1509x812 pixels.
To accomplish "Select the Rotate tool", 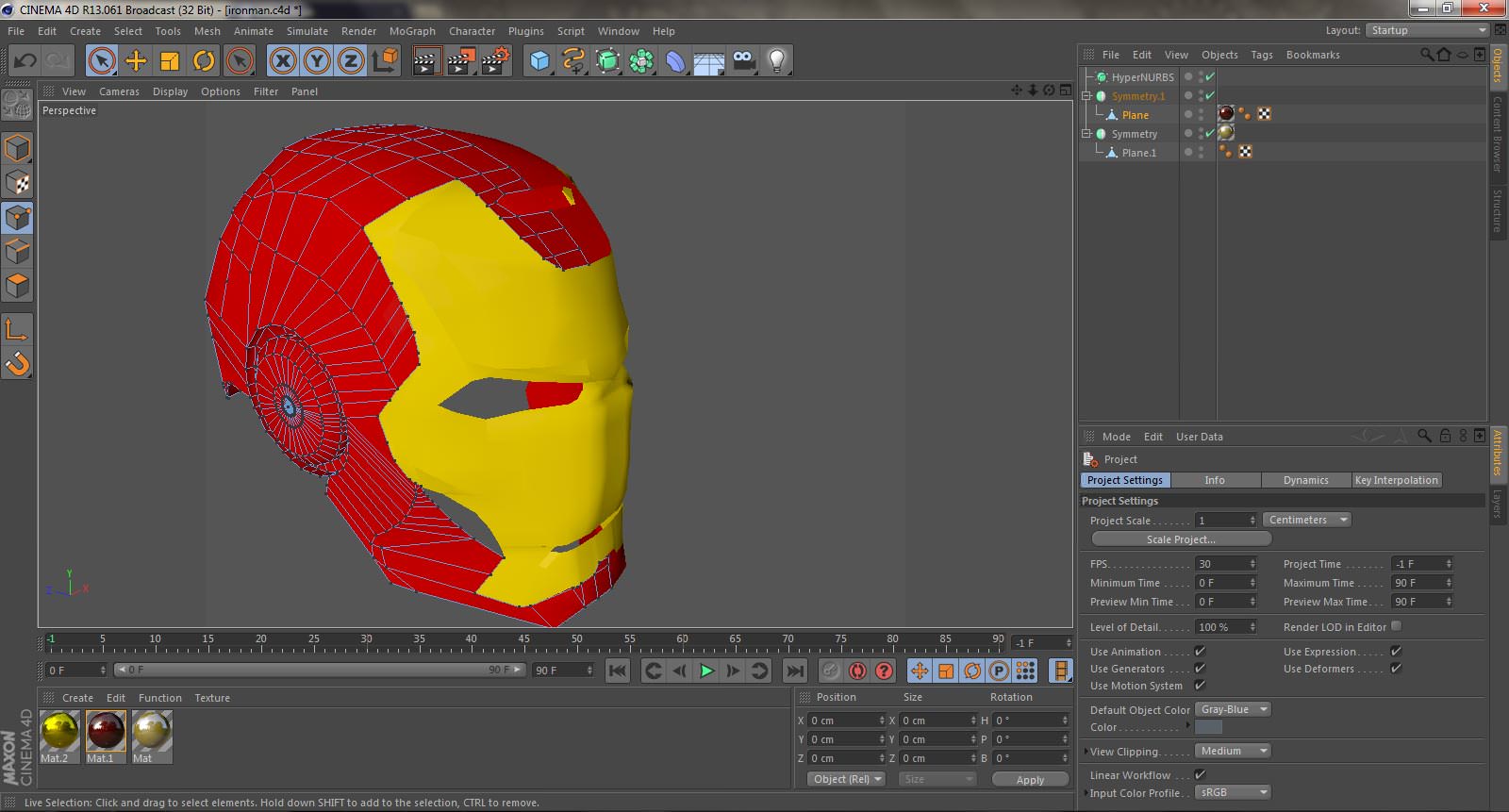I will tap(204, 61).
